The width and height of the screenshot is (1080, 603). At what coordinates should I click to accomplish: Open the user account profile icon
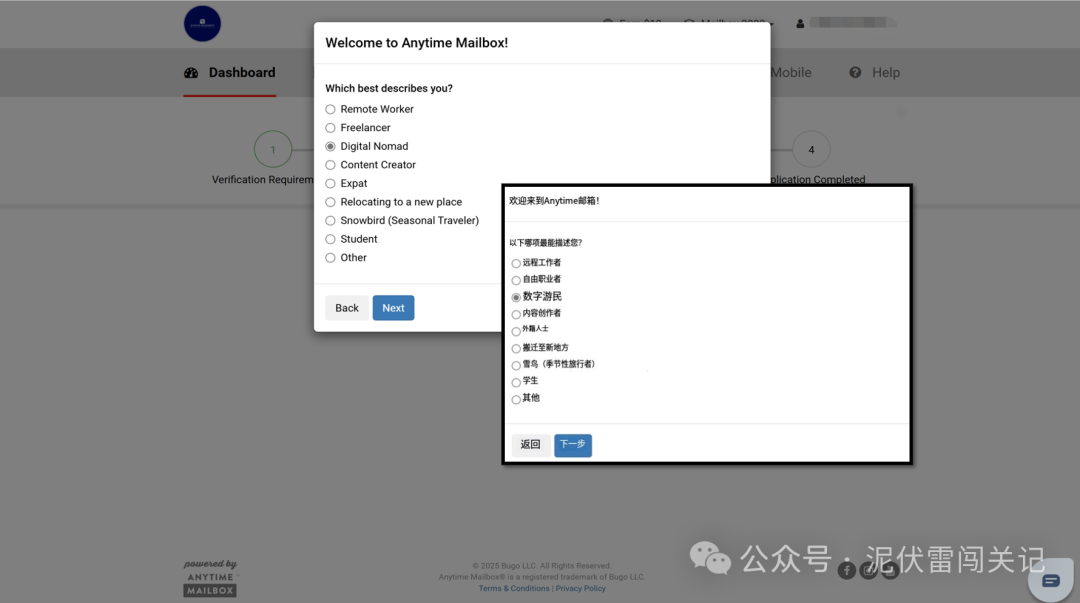800,23
